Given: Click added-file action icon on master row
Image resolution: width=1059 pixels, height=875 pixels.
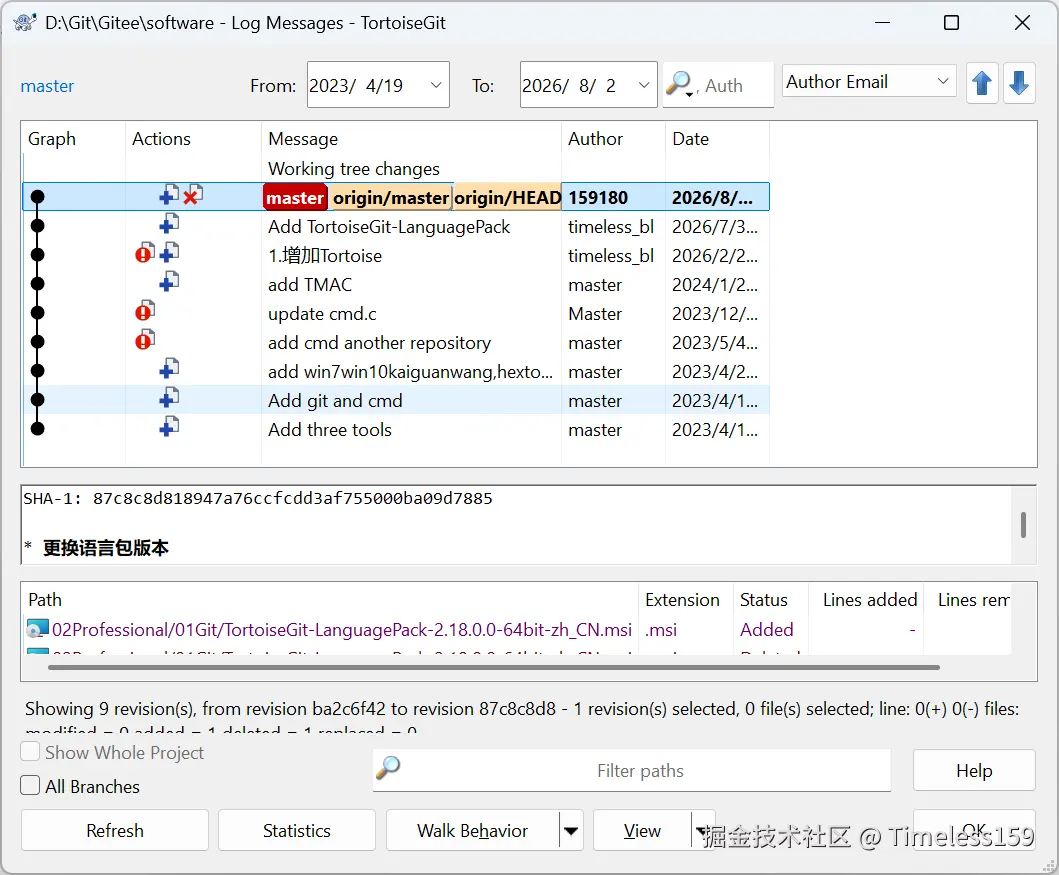Looking at the screenshot, I should 169,195.
